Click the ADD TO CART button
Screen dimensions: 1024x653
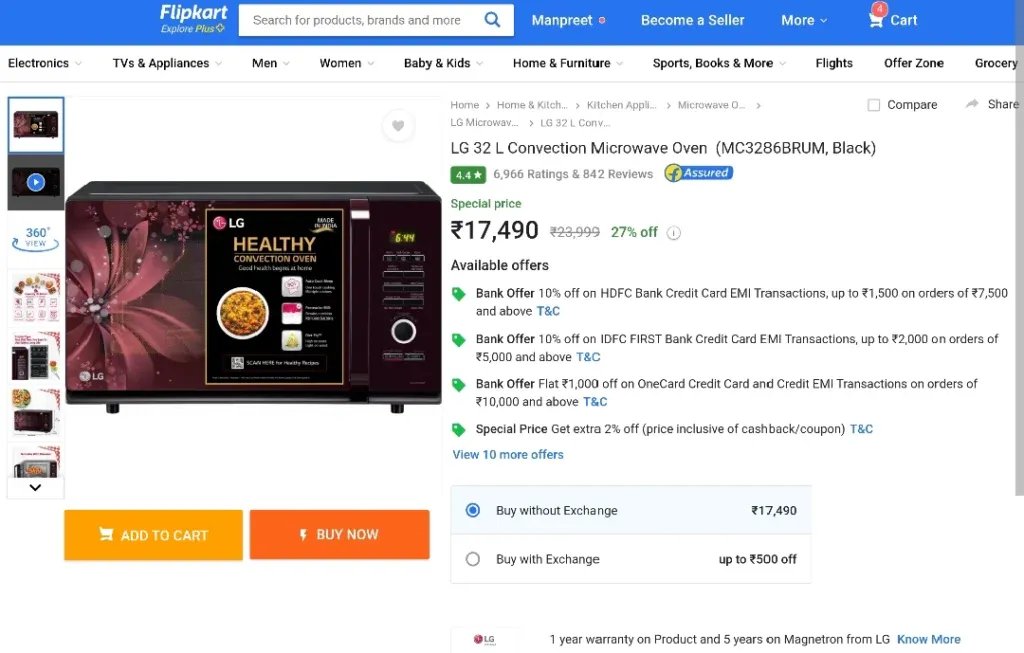[153, 535]
